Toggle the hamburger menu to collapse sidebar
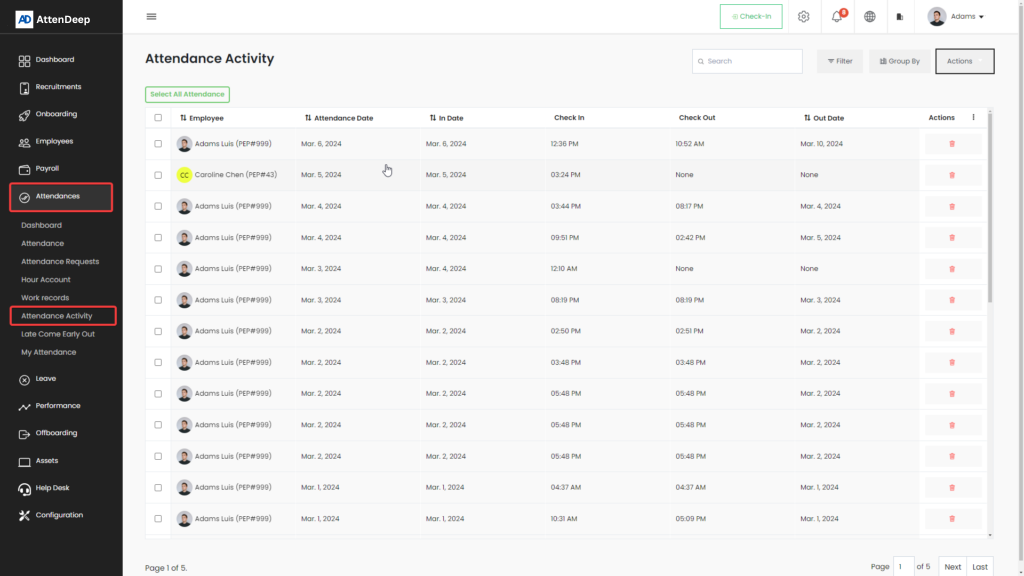Image resolution: width=1024 pixels, height=576 pixels. click(x=151, y=17)
